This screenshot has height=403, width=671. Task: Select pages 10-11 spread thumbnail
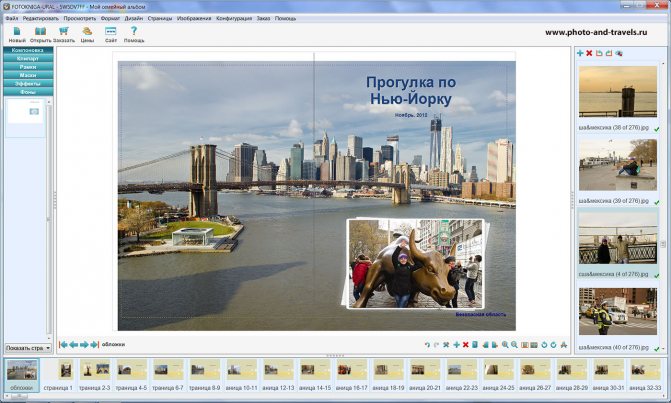(242, 375)
